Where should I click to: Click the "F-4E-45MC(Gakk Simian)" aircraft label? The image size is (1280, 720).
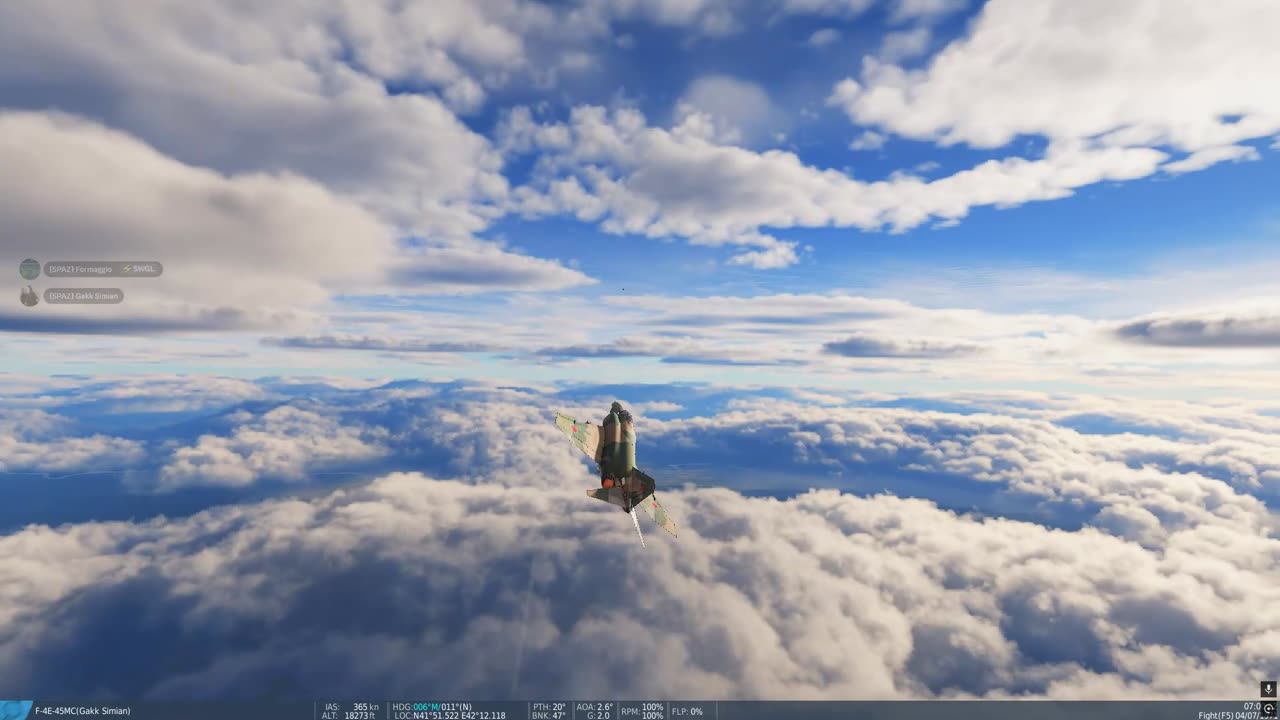83,711
